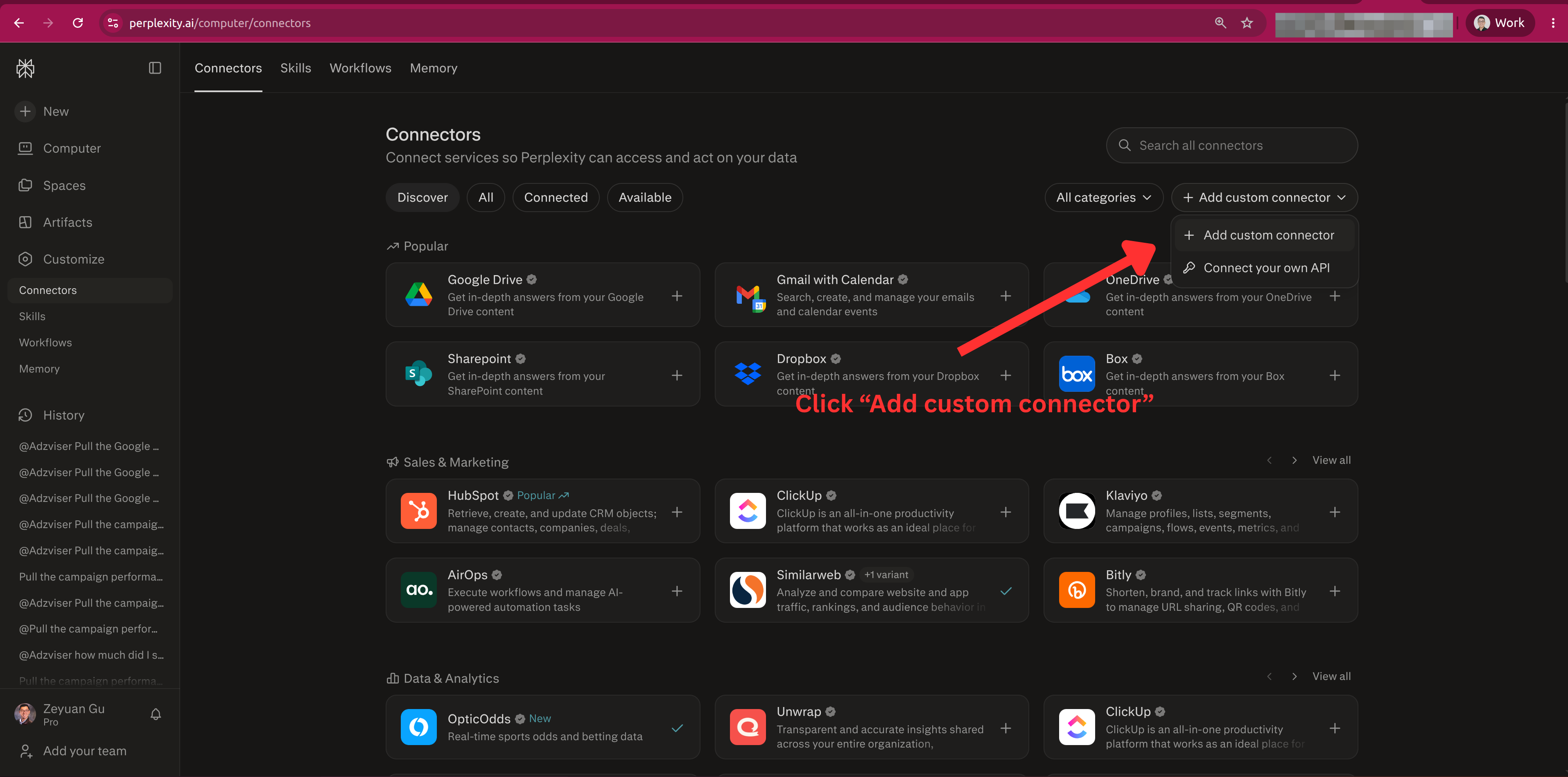Collapse the sidebar panel icon
The image size is (1568, 777).
[155, 68]
